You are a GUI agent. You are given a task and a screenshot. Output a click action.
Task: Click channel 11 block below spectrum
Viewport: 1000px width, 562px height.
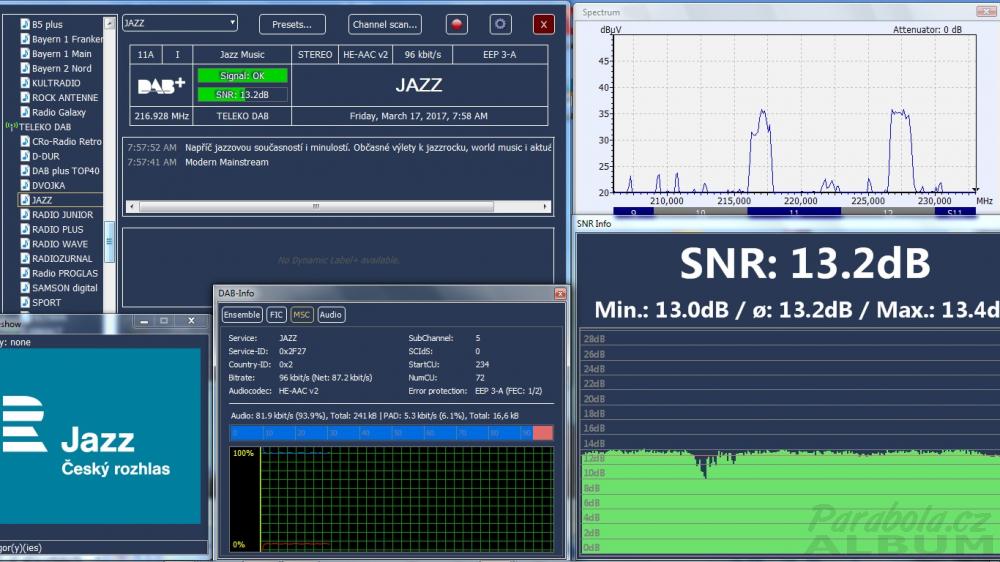(x=794, y=211)
